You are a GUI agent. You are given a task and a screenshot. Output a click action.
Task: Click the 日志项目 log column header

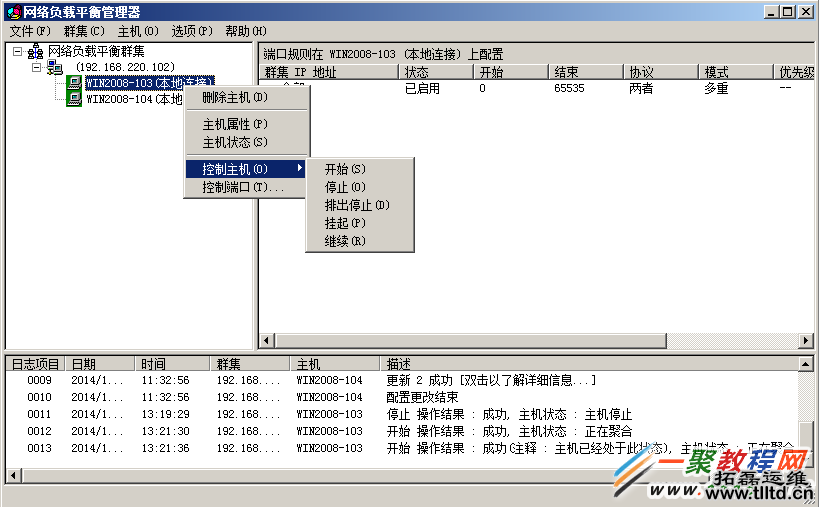click(x=35, y=364)
